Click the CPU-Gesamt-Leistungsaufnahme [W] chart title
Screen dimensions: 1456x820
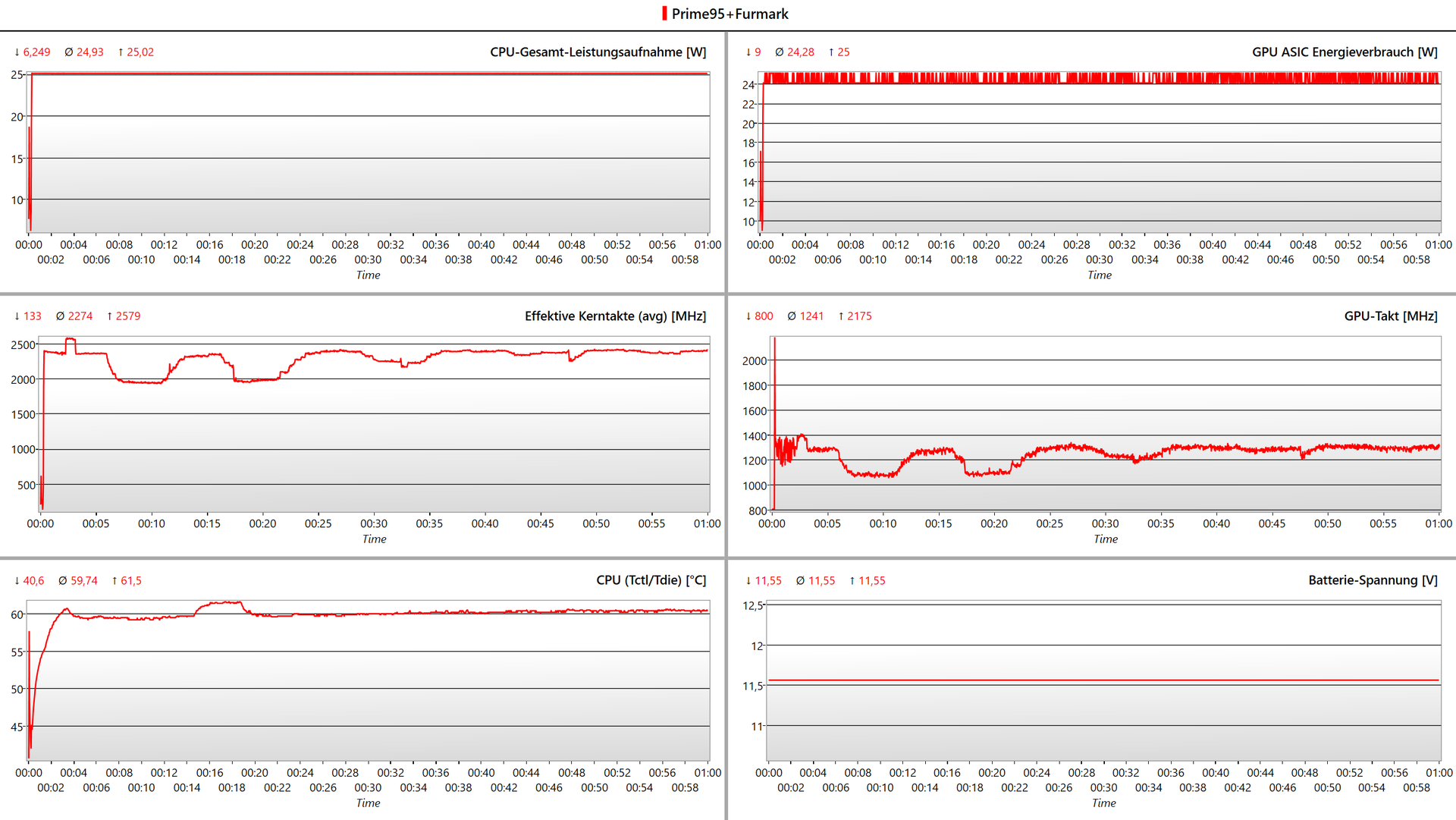click(x=598, y=52)
